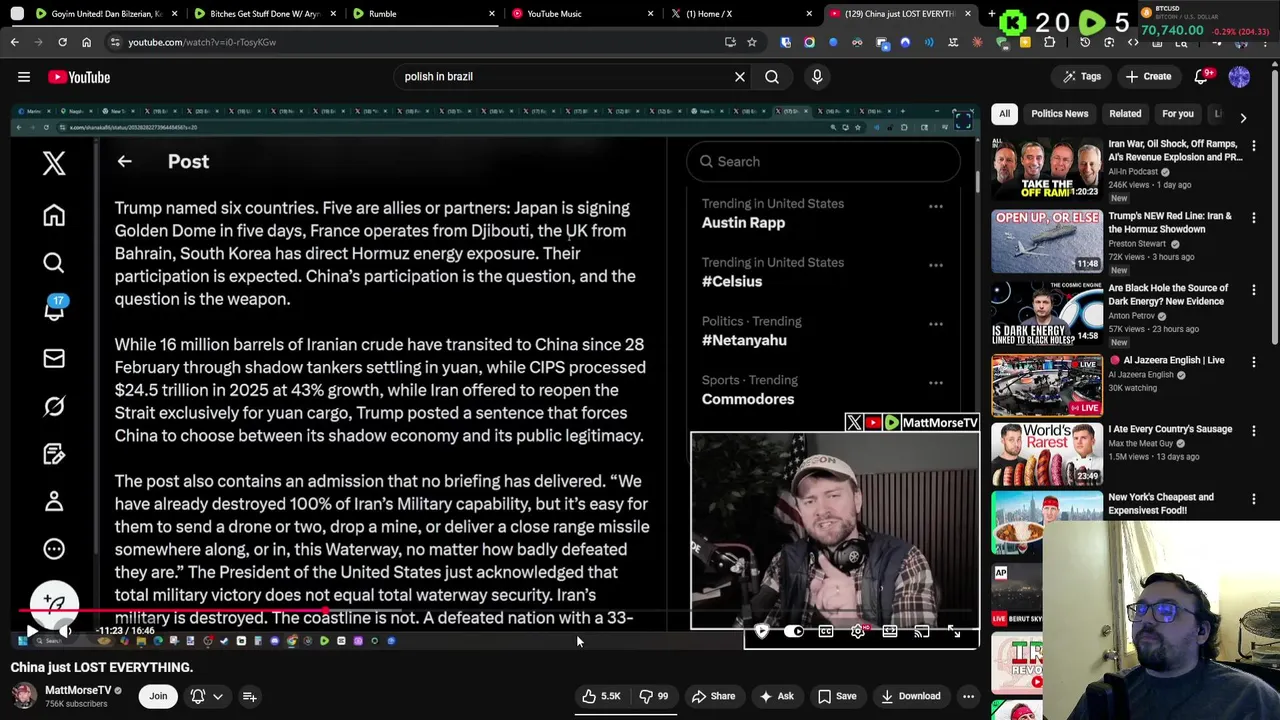1280x720 pixels.
Task: Open the MattMorseTV channel avatar
Action: click(x=24, y=696)
